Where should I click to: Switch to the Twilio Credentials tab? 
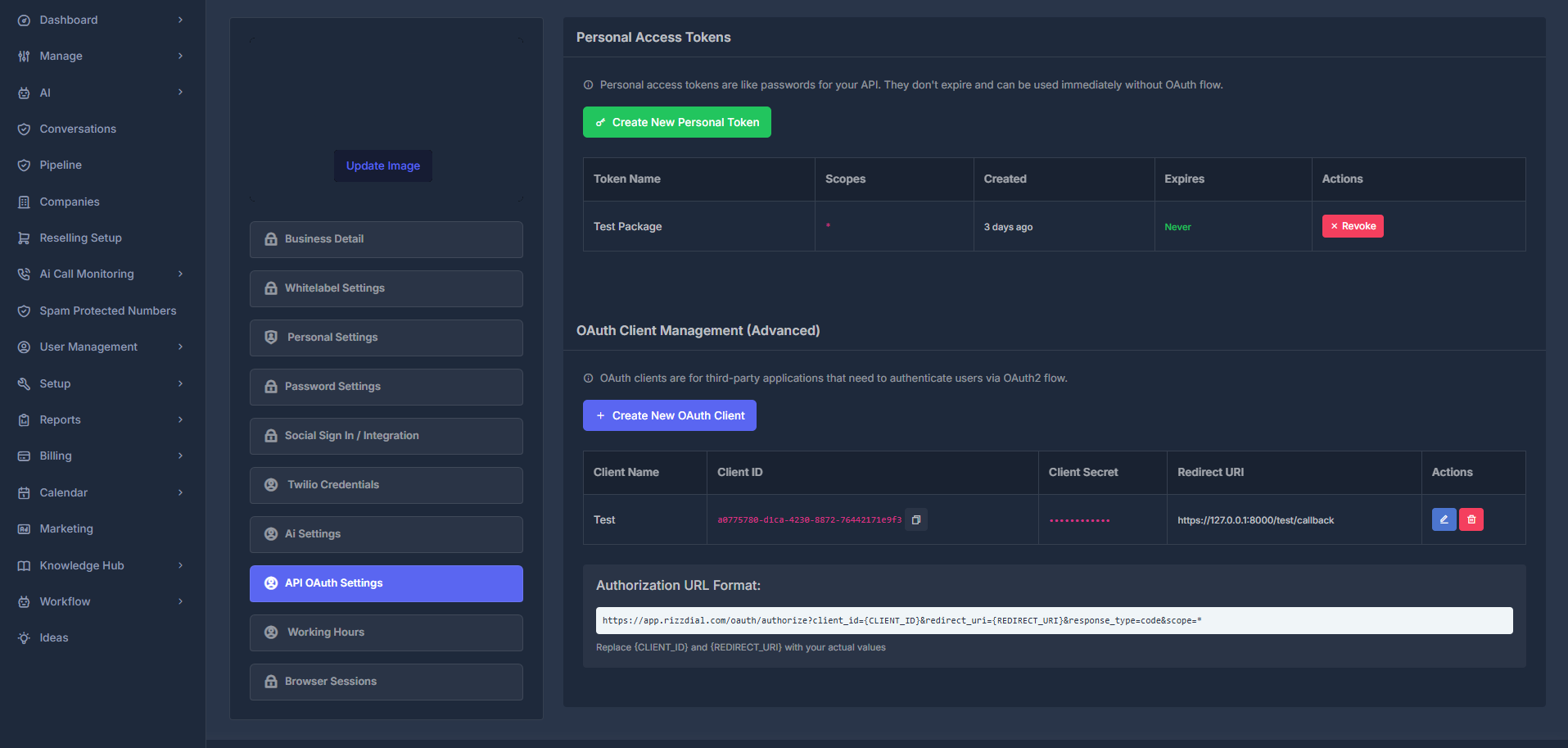(386, 484)
